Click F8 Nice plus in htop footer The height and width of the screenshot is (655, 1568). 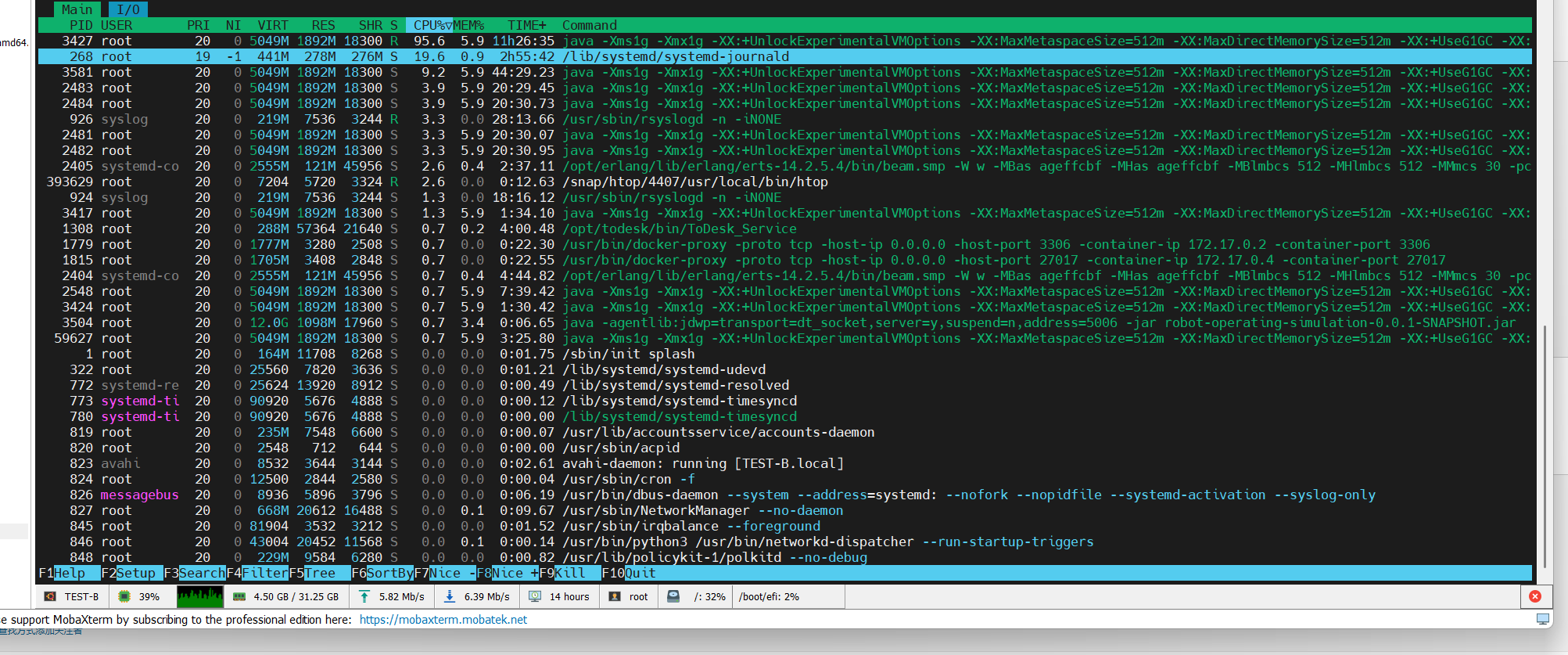[508, 573]
